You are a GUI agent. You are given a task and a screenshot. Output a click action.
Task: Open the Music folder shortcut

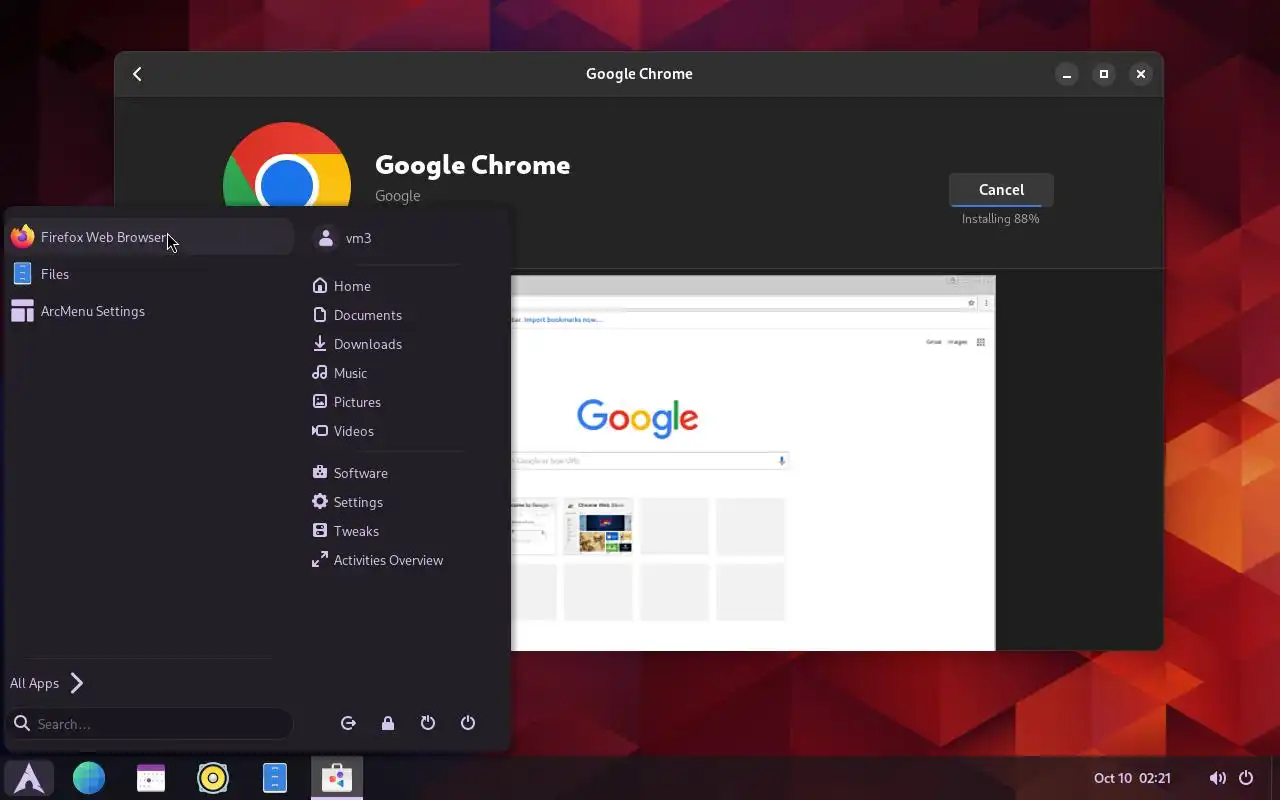[340, 373]
